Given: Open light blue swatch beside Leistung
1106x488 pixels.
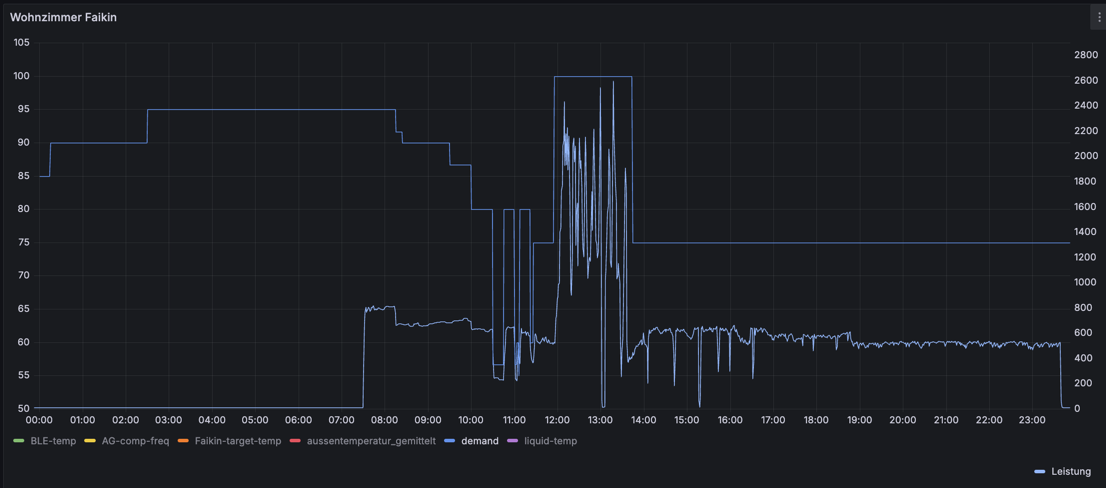Looking at the screenshot, I should pos(1040,471).
